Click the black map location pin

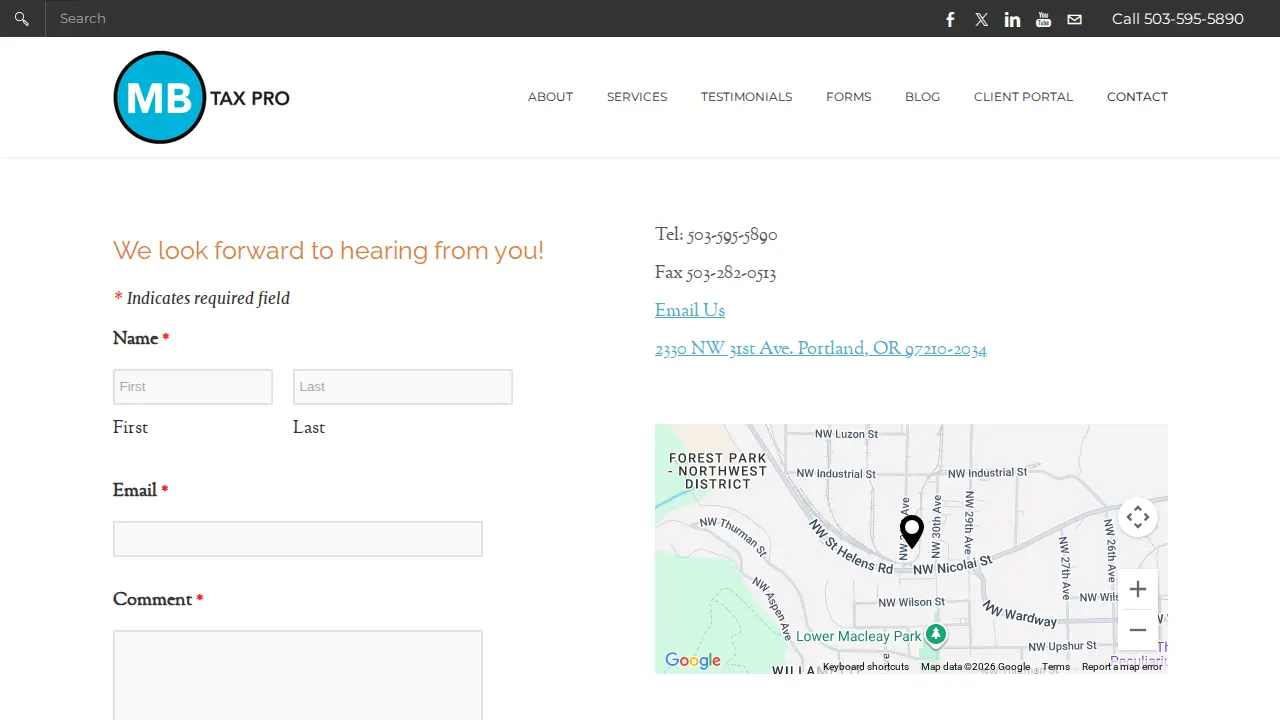pos(911,531)
